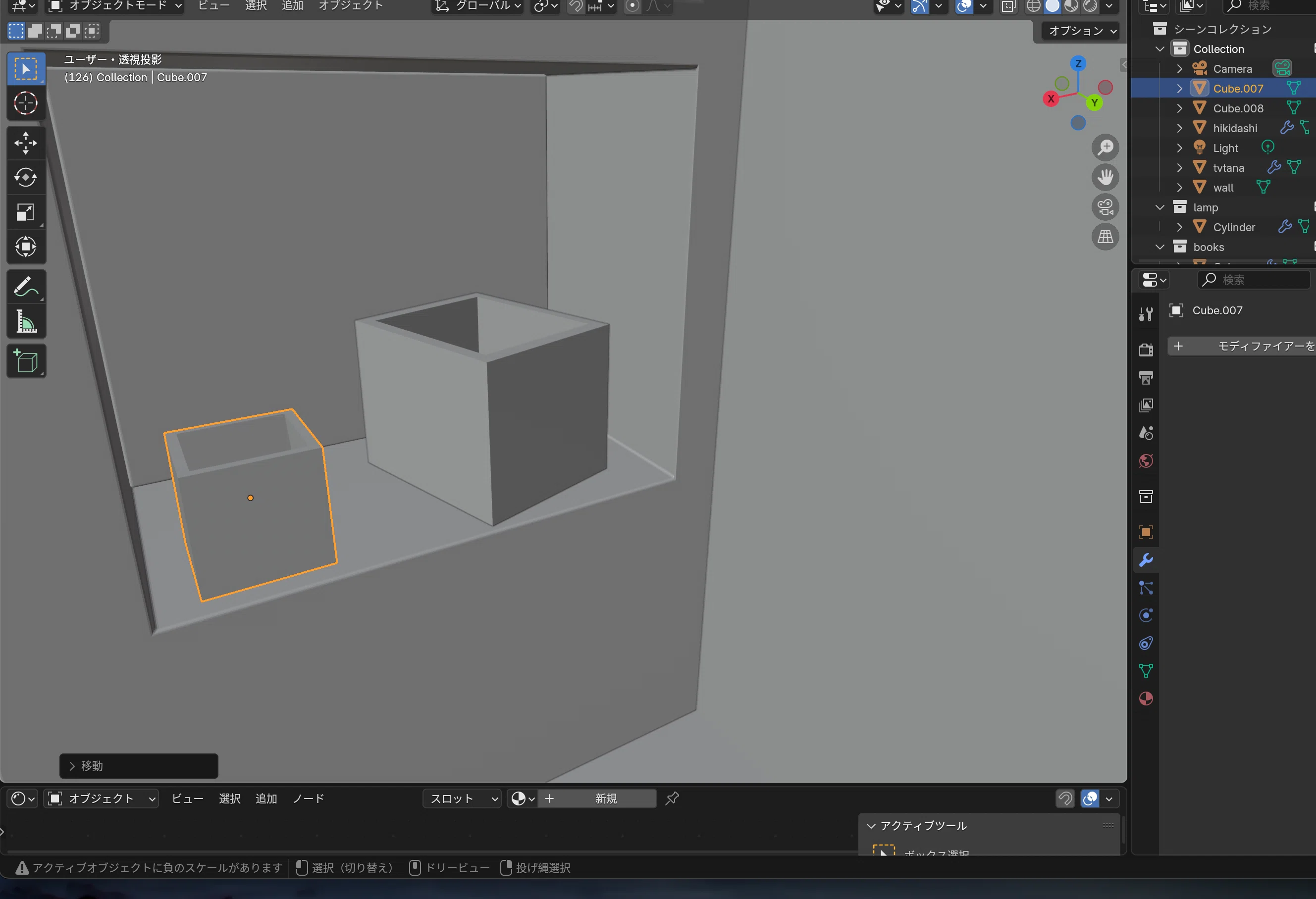Image resolution: width=1316 pixels, height=899 pixels.
Task: Toggle the pin icon in node editor header
Action: [x=672, y=799]
